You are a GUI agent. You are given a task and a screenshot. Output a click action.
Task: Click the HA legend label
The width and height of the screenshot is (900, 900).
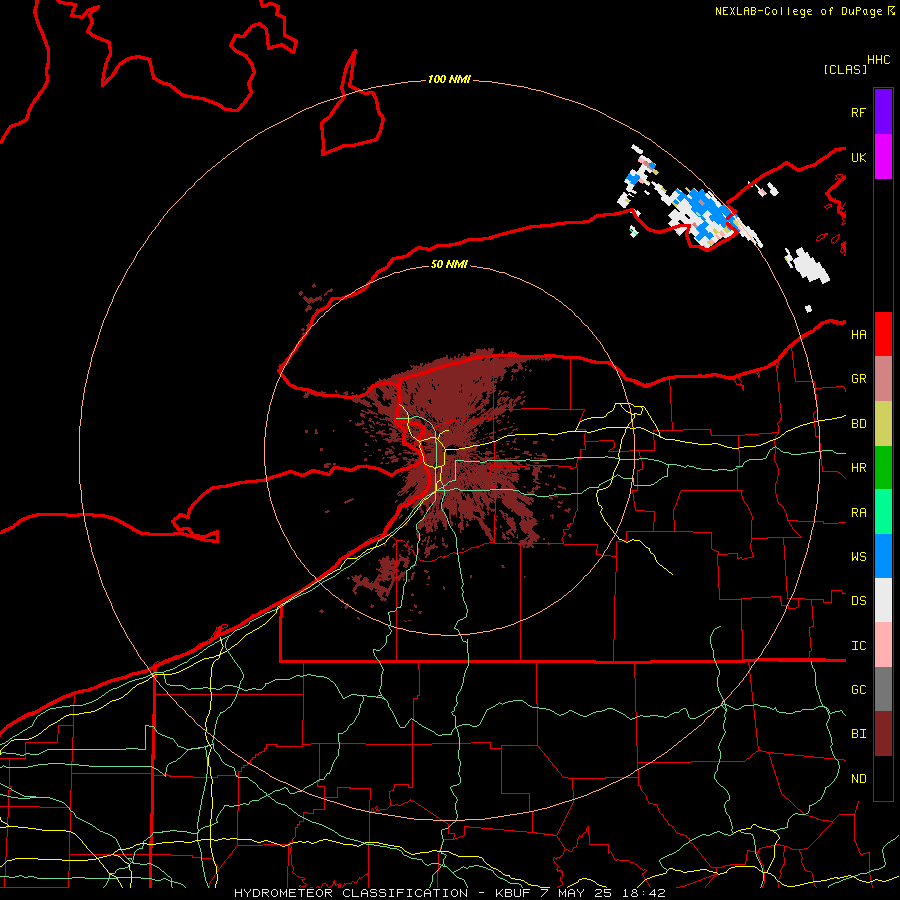[858, 335]
